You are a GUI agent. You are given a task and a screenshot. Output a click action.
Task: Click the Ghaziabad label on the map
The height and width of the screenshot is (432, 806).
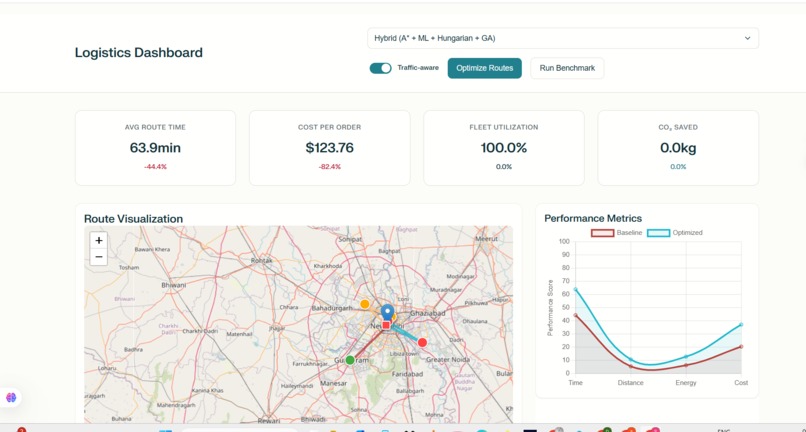[427, 313]
